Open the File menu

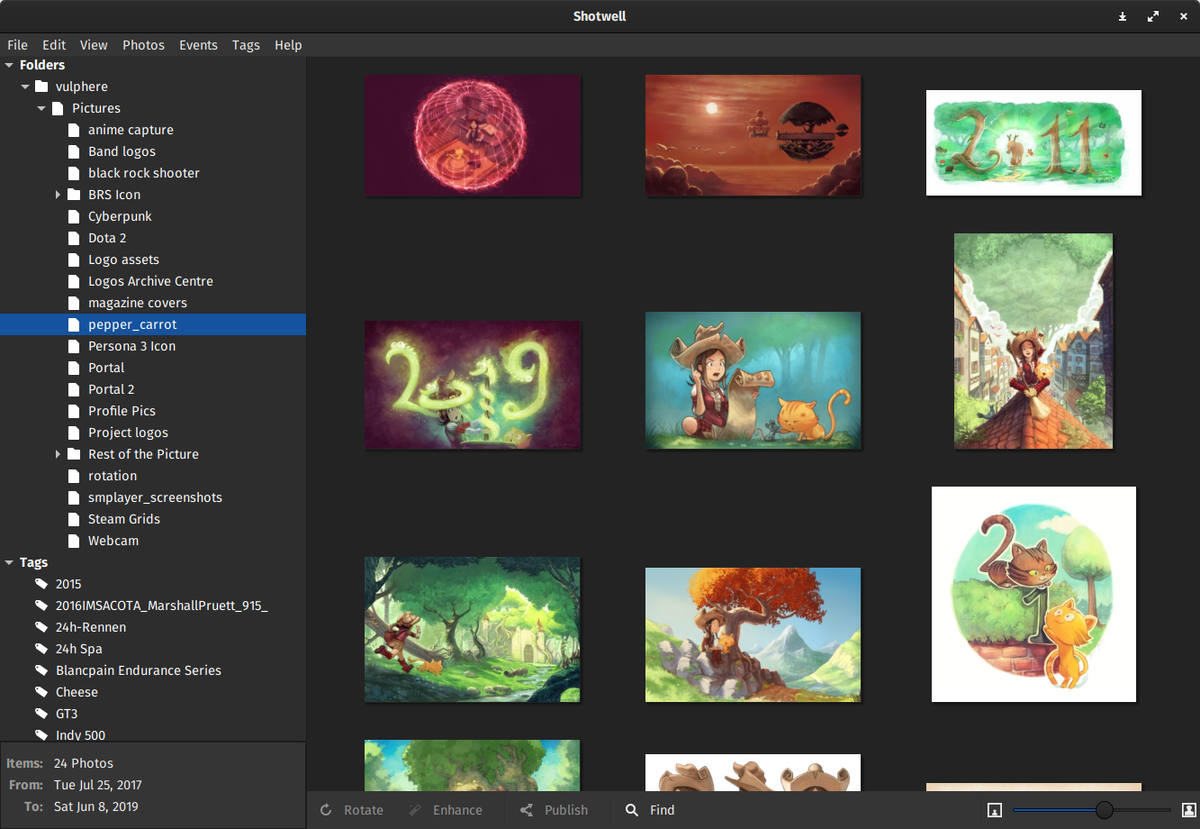tap(18, 45)
